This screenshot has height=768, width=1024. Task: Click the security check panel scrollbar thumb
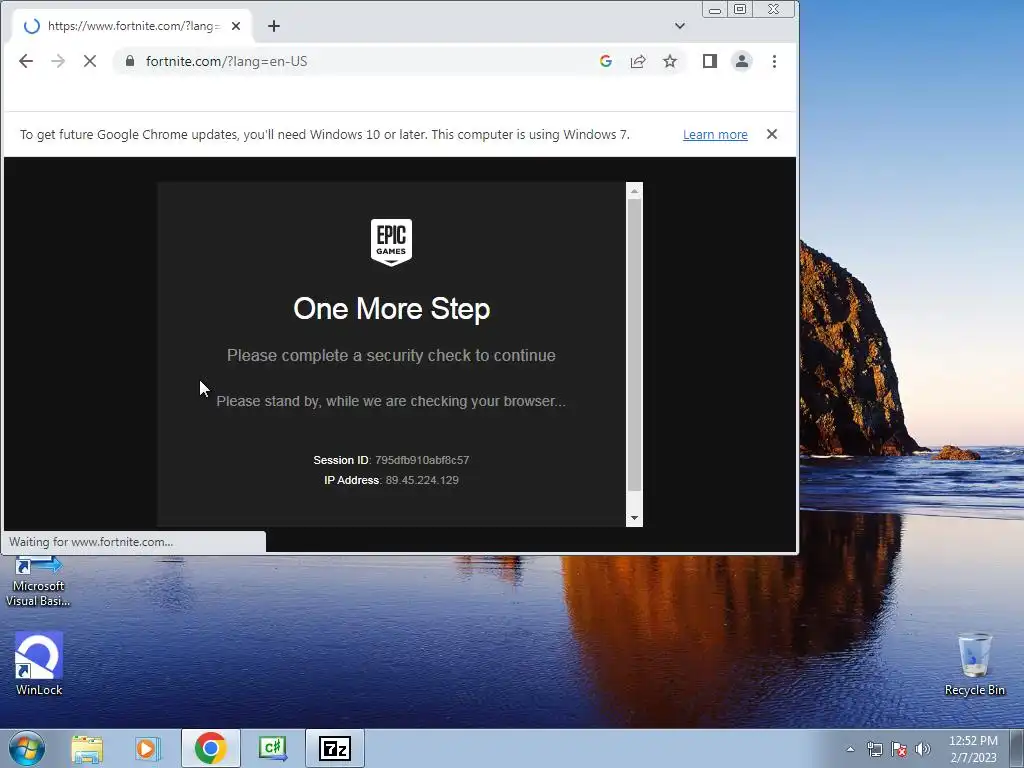click(x=634, y=345)
